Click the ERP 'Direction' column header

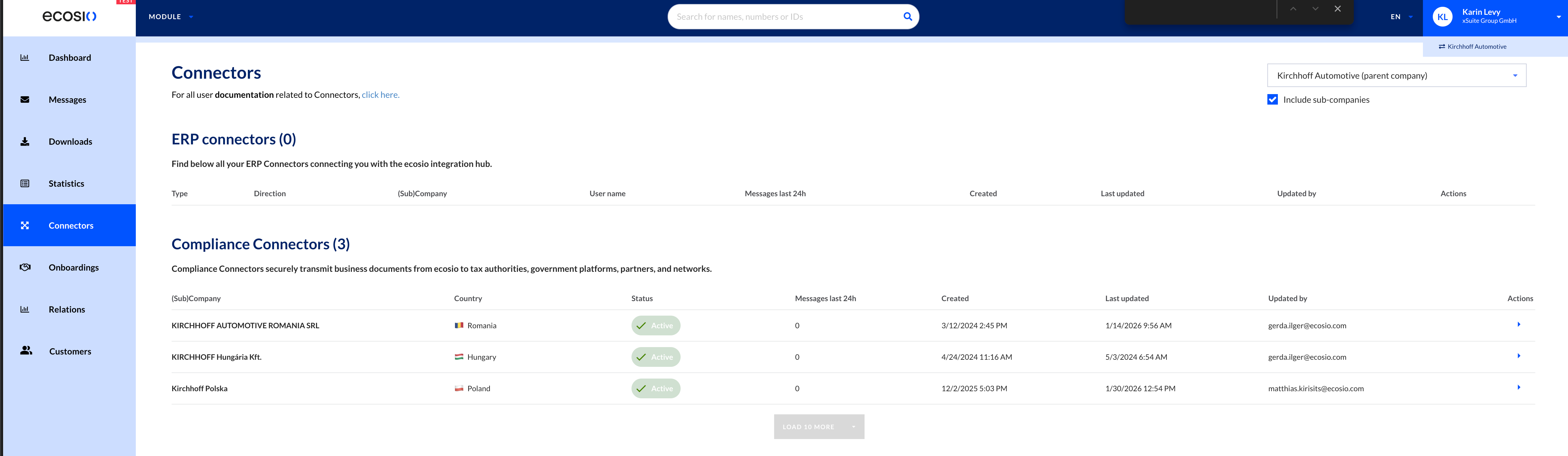270,194
